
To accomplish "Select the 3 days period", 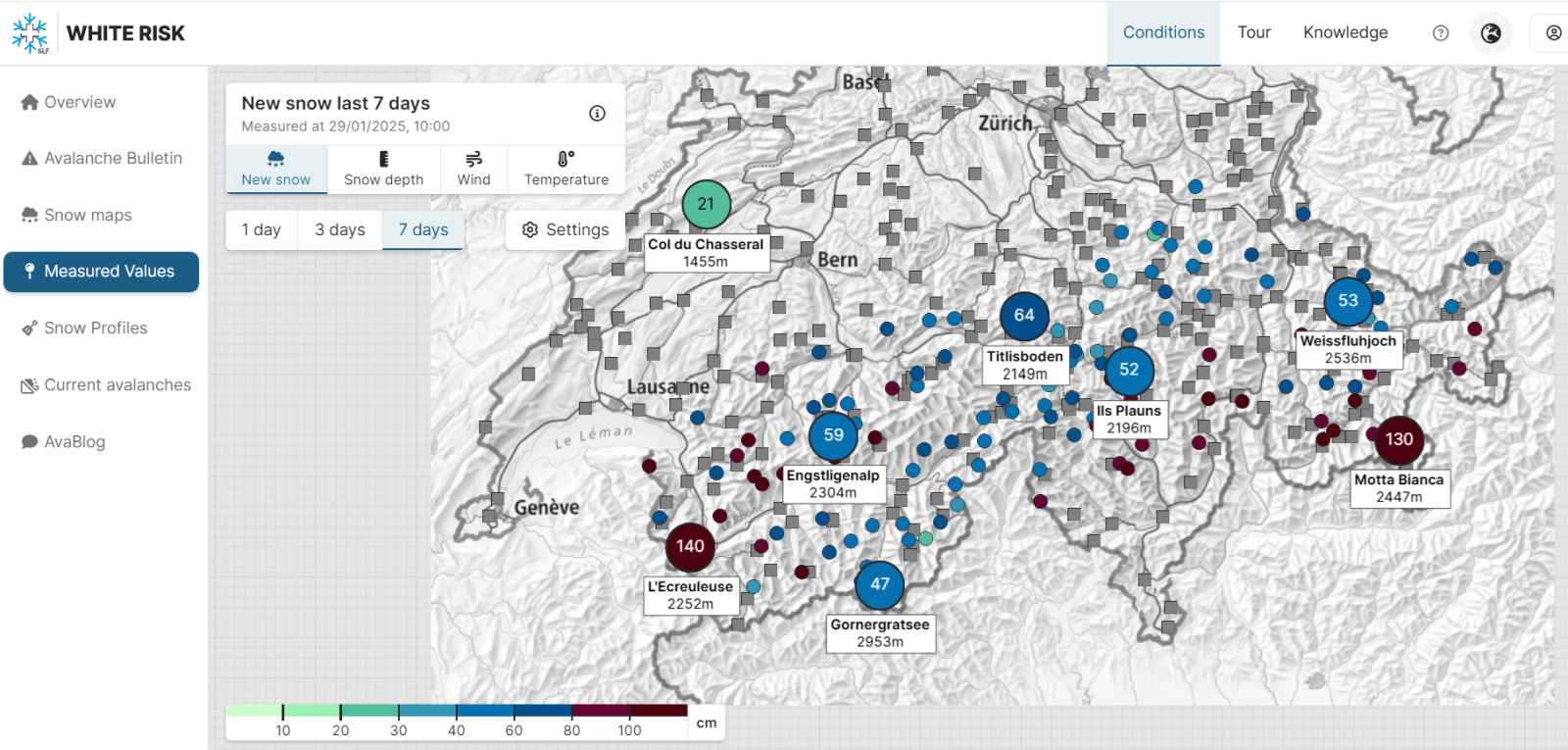I will 340,229.
